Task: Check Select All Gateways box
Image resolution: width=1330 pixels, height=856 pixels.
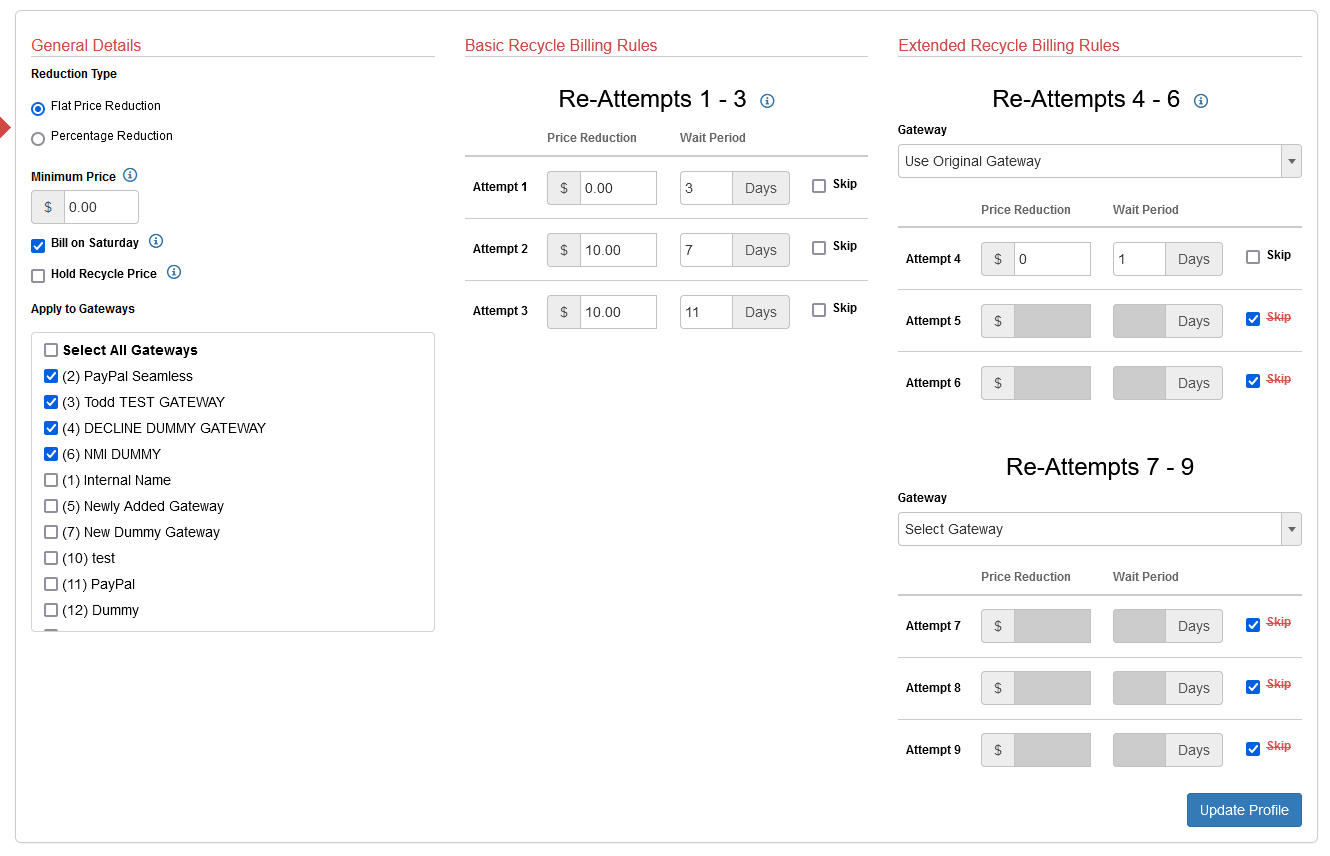Action: (x=51, y=350)
